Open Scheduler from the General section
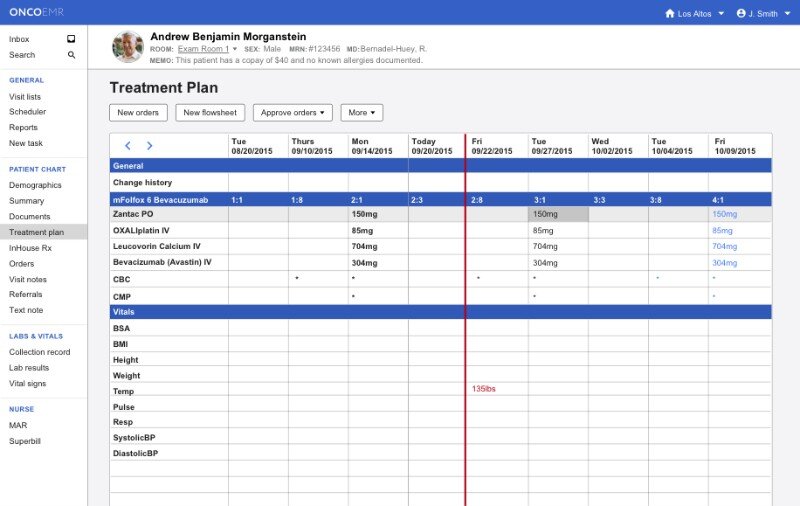 [x=28, y=112]
